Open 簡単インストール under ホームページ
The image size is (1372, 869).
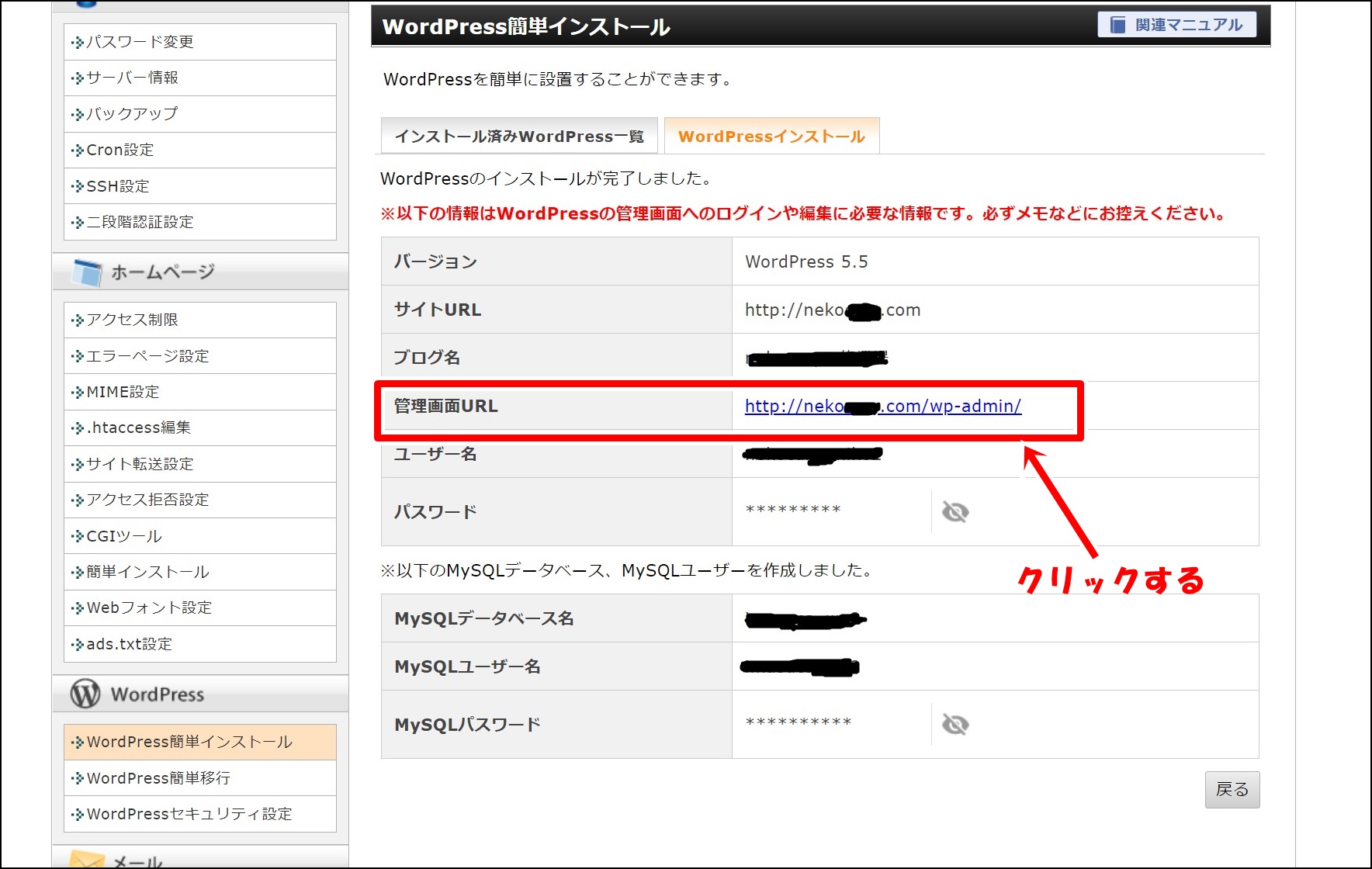coord(200,572)
